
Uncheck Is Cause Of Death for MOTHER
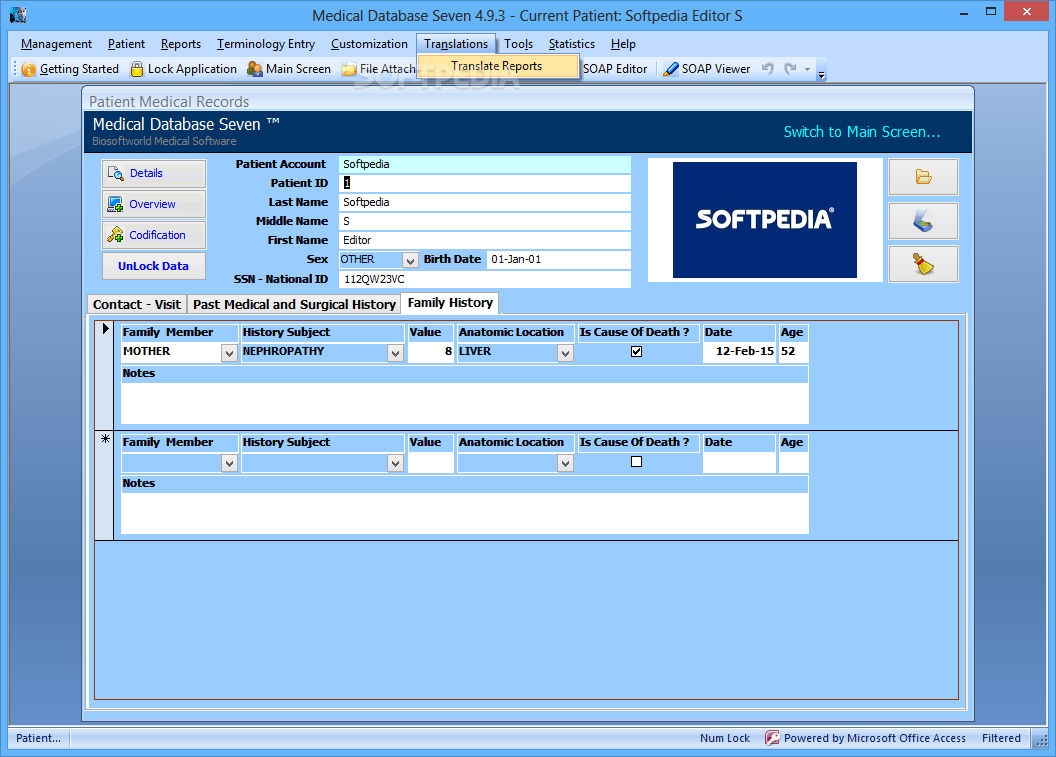point(636,352)
